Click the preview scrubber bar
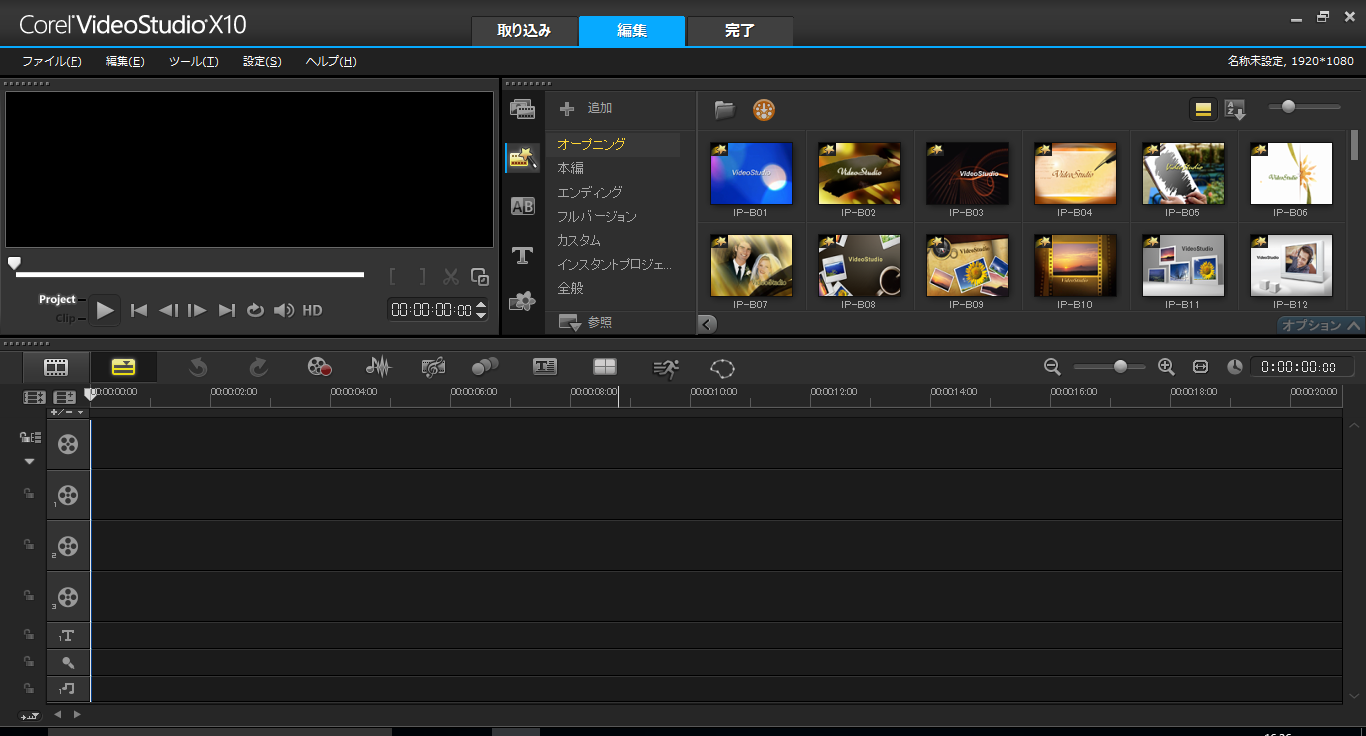 point(190,274)
